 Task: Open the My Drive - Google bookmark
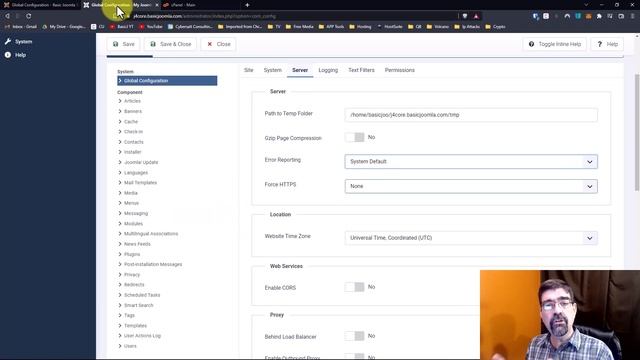pos(64,27)
